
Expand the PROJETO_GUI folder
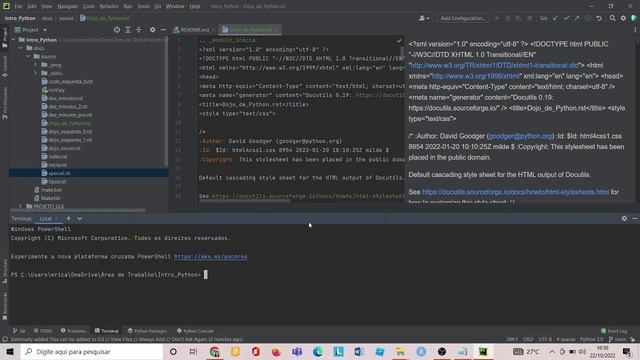(x=21, y=206)
